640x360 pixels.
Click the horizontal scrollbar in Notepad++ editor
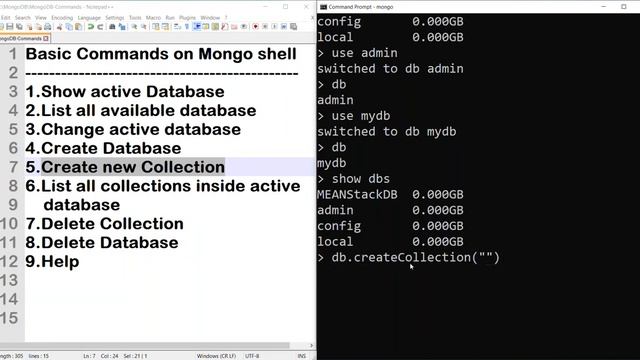click(x=145, y=345)
